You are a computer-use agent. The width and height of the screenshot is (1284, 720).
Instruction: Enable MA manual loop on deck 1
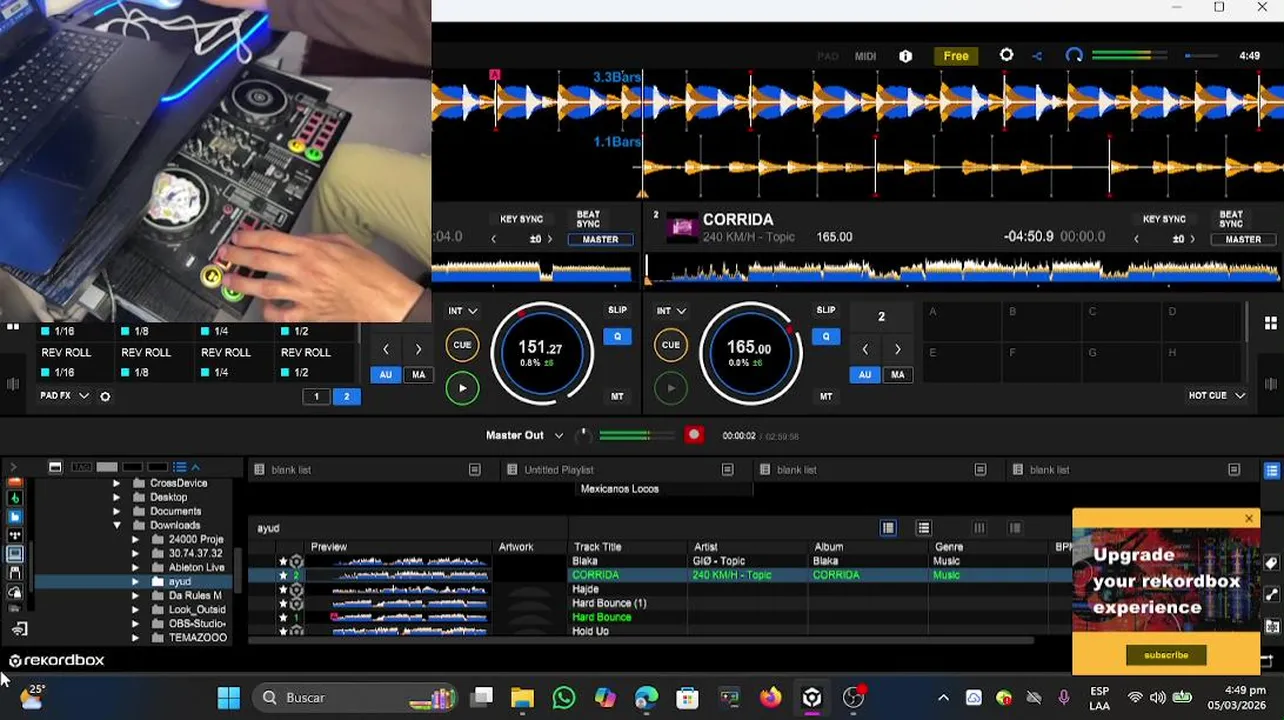pyautogui.click(x=418, y=375)
